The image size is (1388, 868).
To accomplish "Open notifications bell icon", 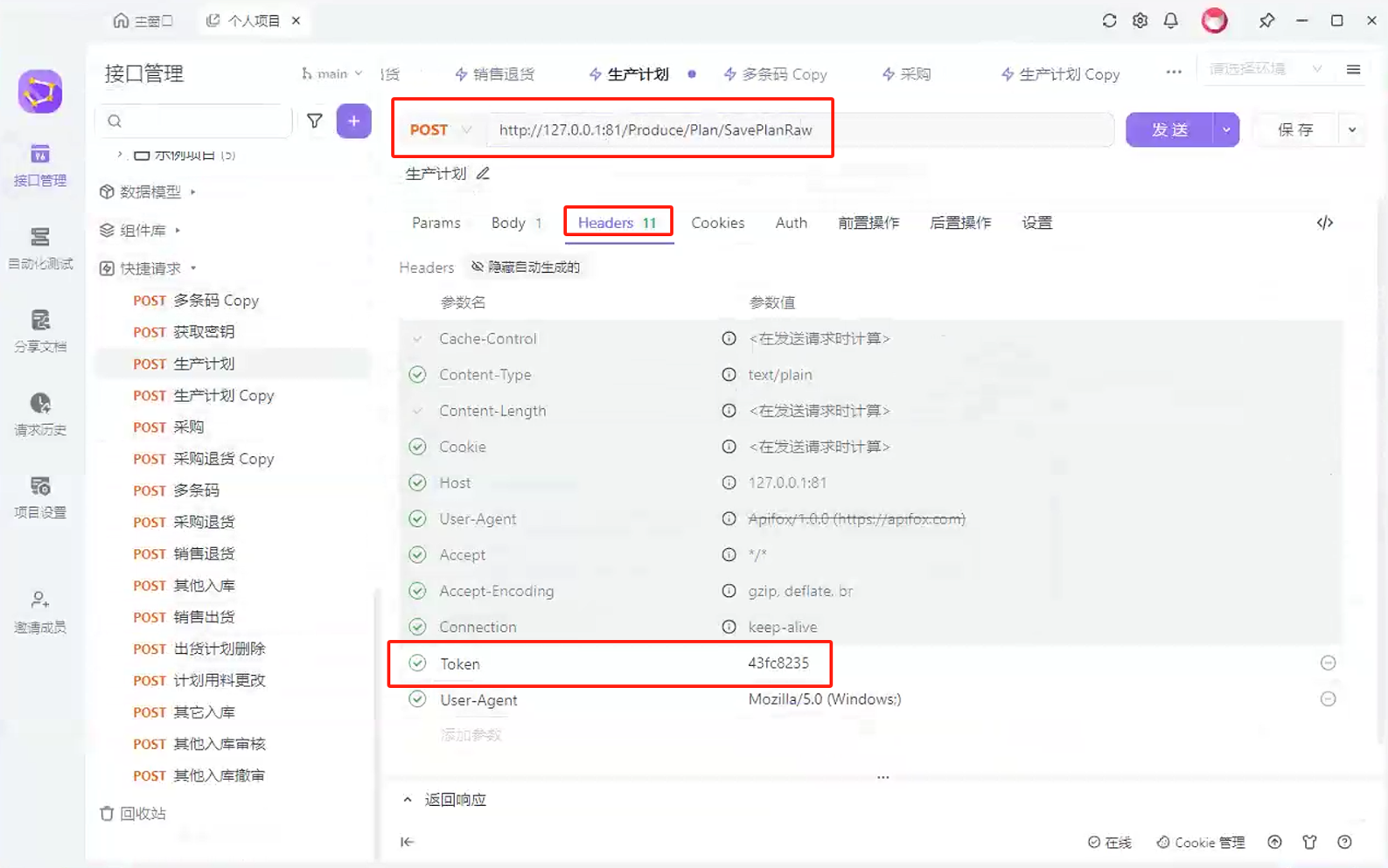I will (1170, 20).
